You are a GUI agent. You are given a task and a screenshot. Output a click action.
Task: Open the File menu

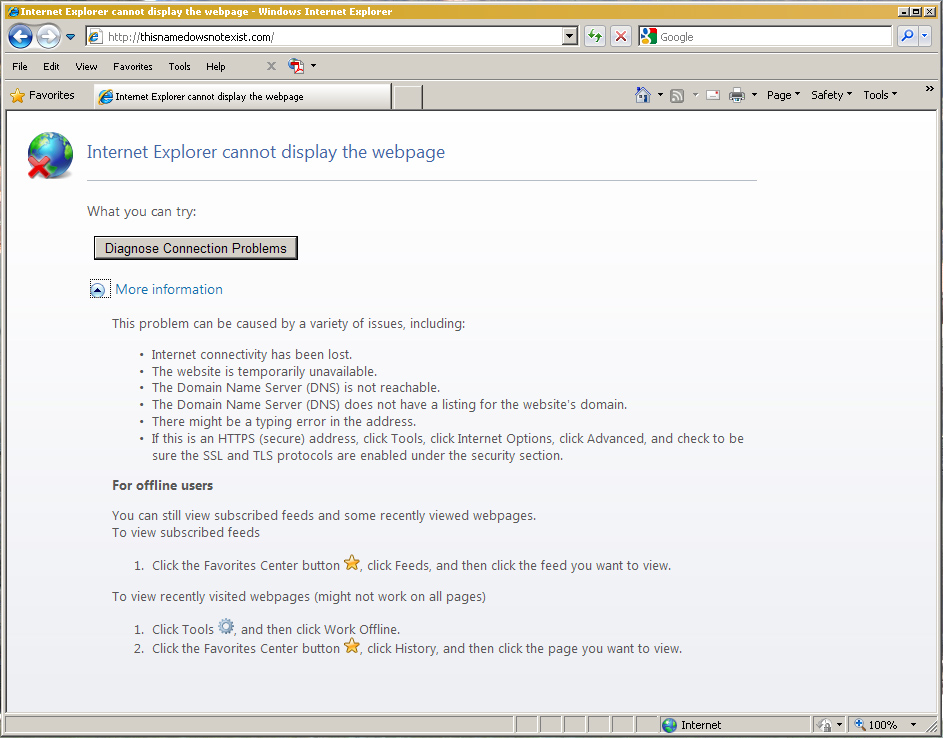20,66
